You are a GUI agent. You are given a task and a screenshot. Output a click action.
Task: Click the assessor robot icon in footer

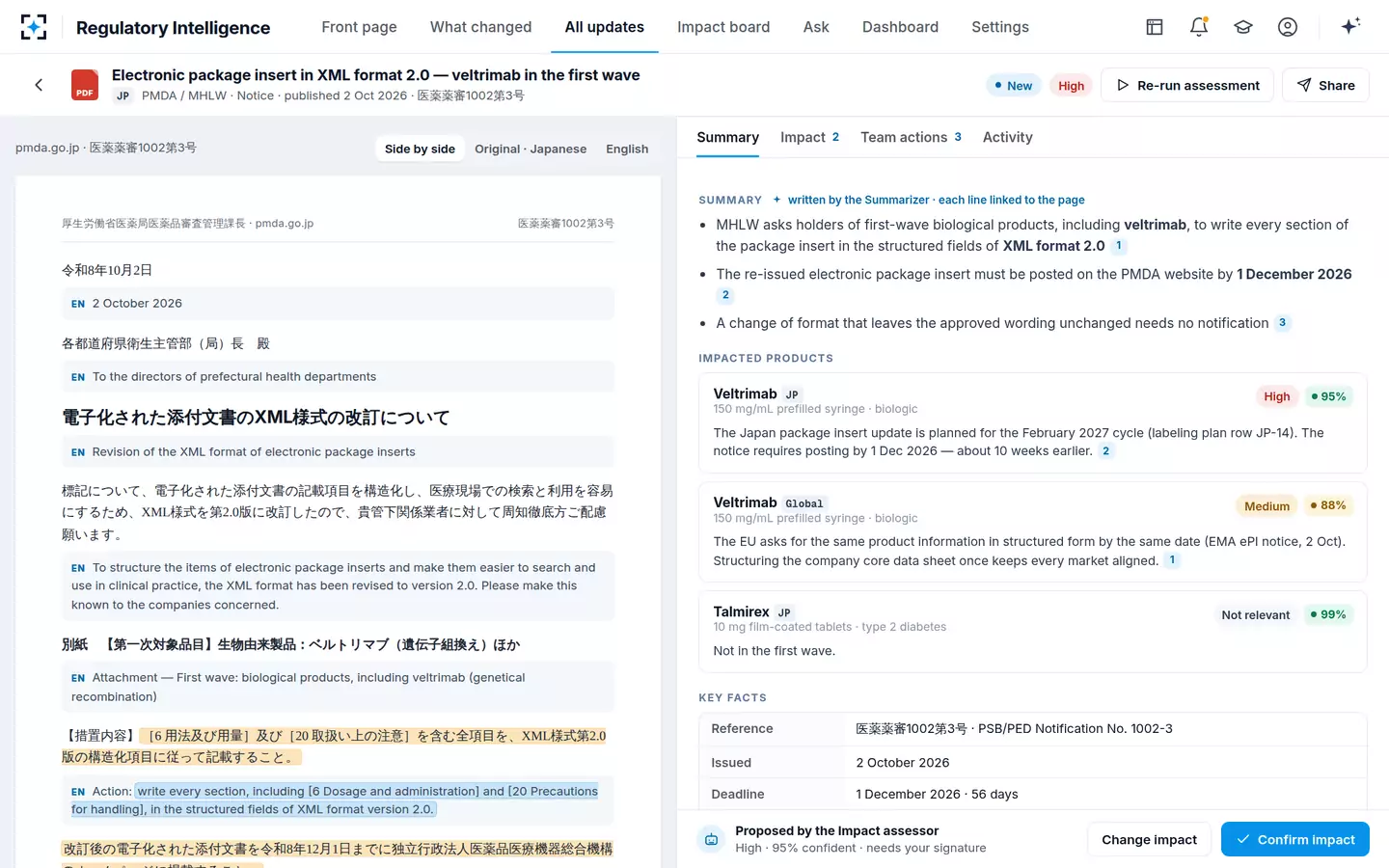pyautogui.click(x=711, y=839)
